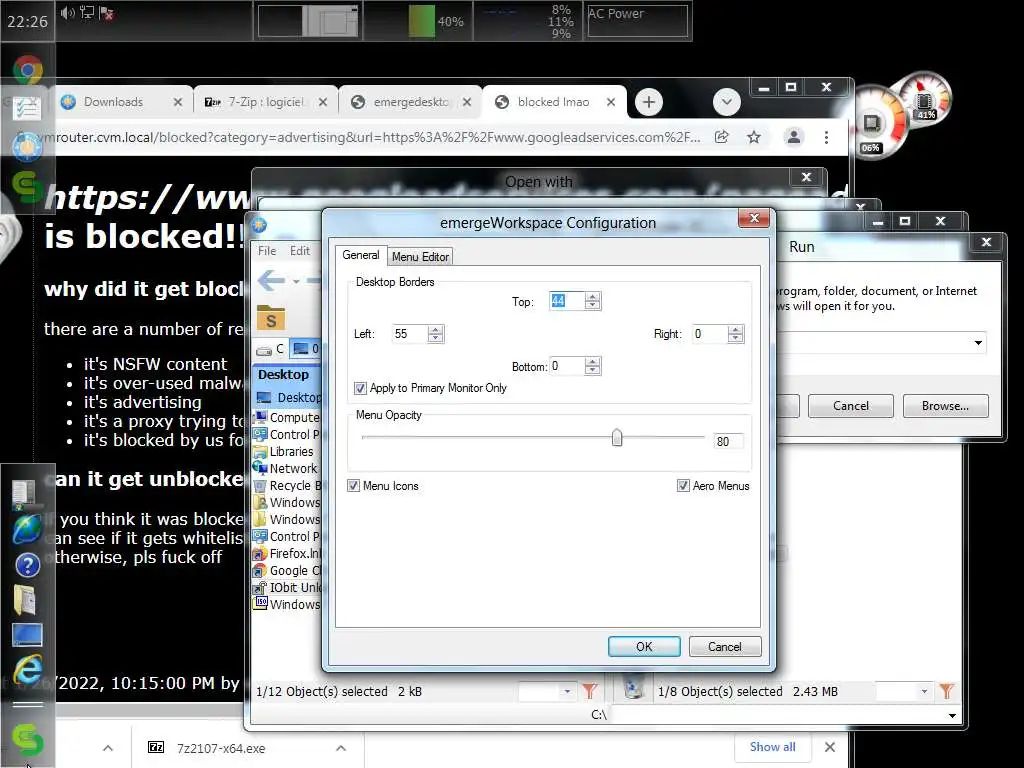
Task: Expand the C:\ path dropdown at bottom
Action: tap(952, 715)
